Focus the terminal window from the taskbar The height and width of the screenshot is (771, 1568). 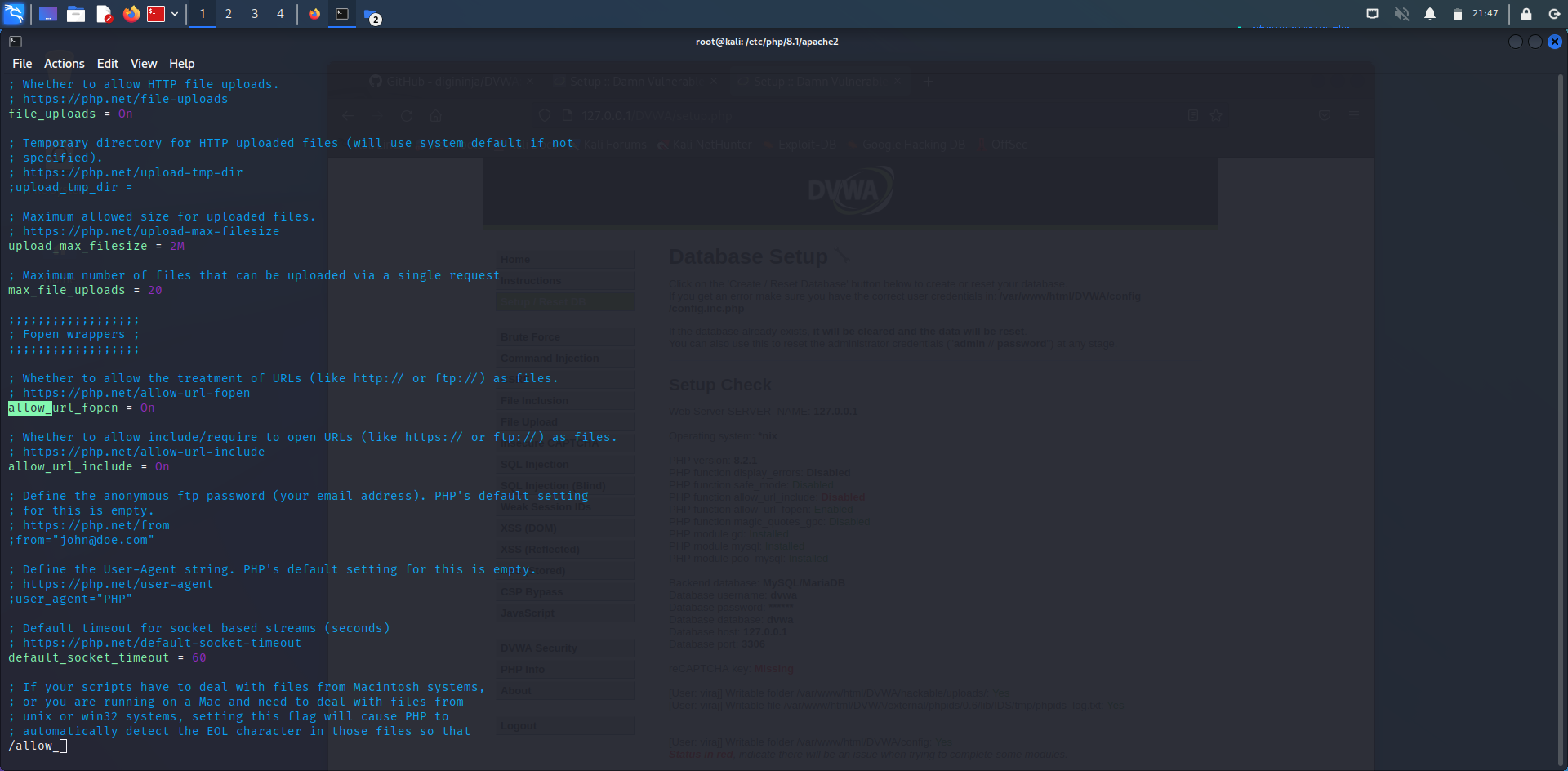coord(342,13)
